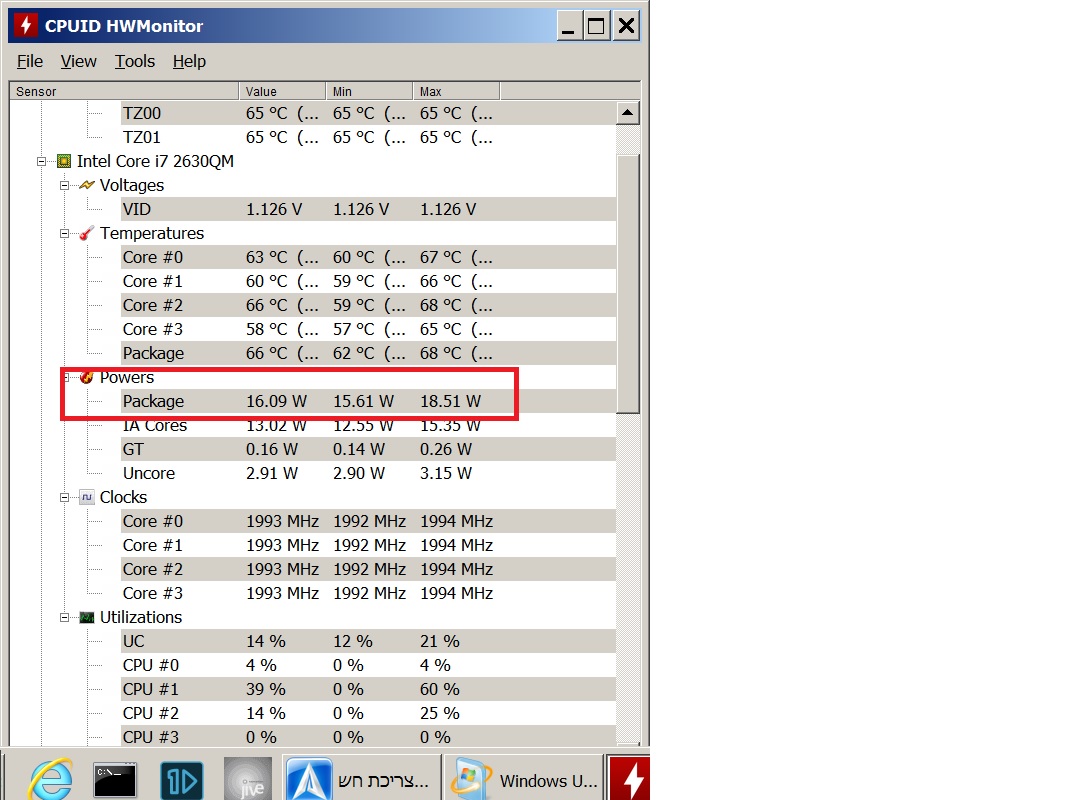Click the scrollbar up arrow
Viewport: 1076px width, 800px height.
click(x=628, y=113)
